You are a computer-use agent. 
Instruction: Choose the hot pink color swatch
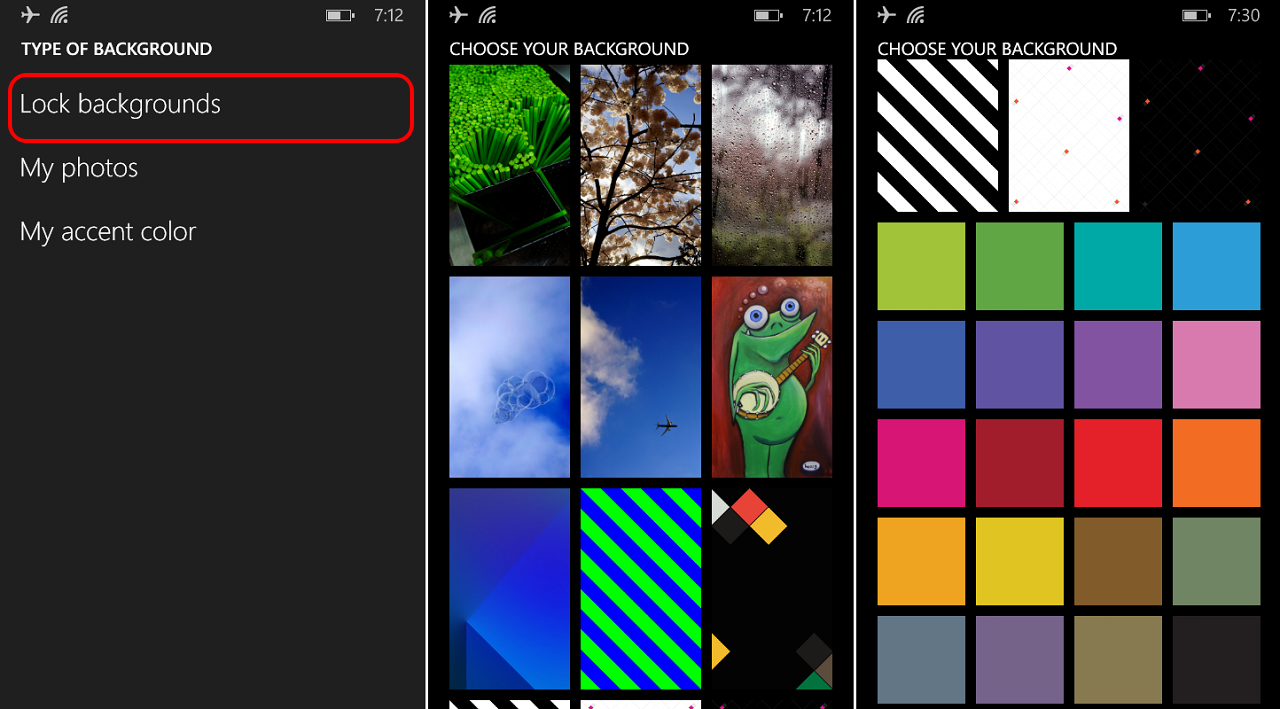920,462
